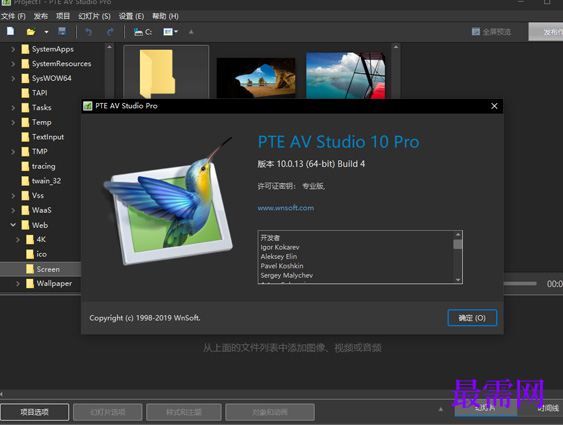Expand the SystemApps folder
The image size is (563, 425).
[x=13, y=49]
